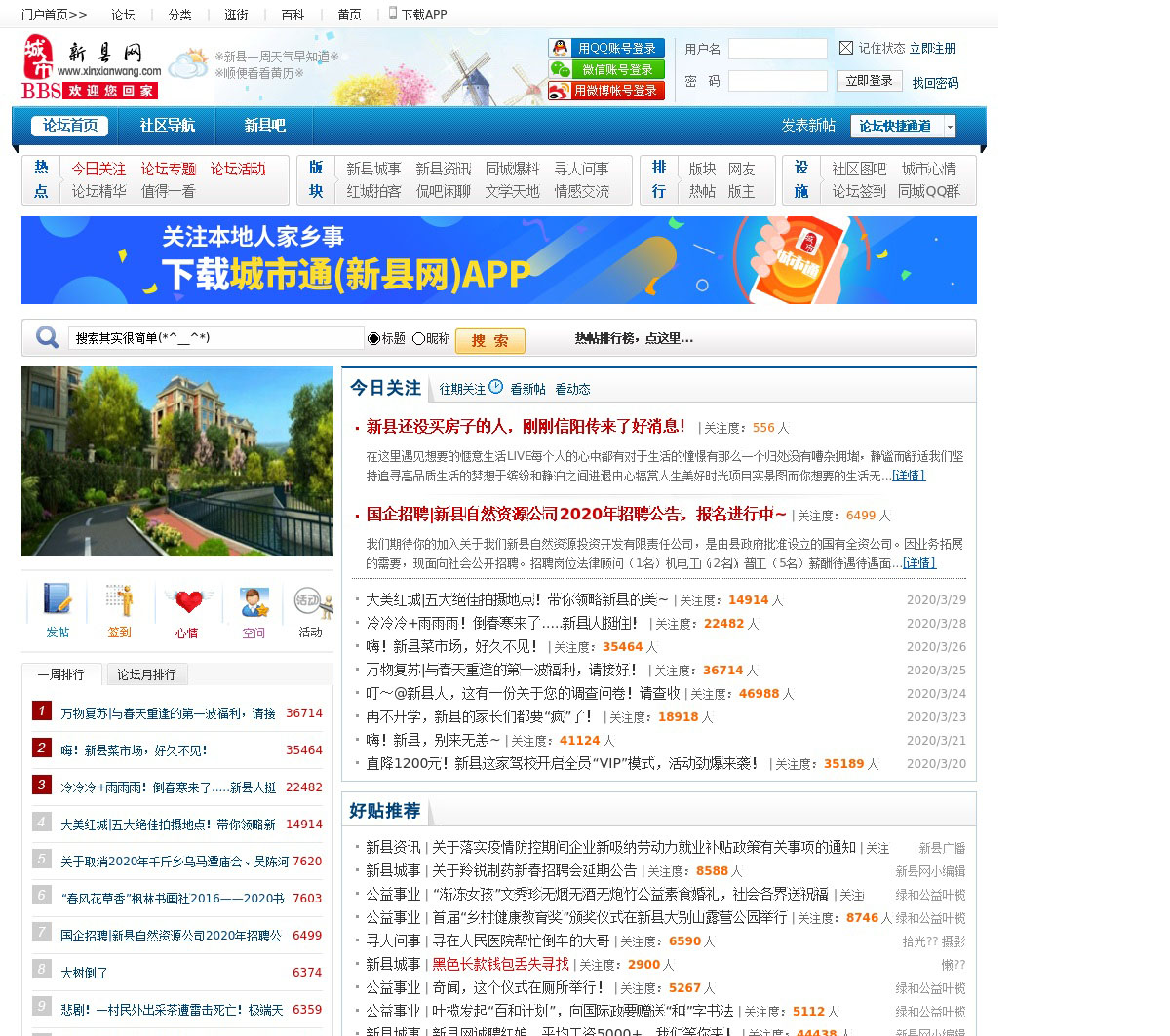Viewport: 1170px width, 1036px height.
Task: Open the 今日关注 hot link
Action: click(x=98, y=169)
